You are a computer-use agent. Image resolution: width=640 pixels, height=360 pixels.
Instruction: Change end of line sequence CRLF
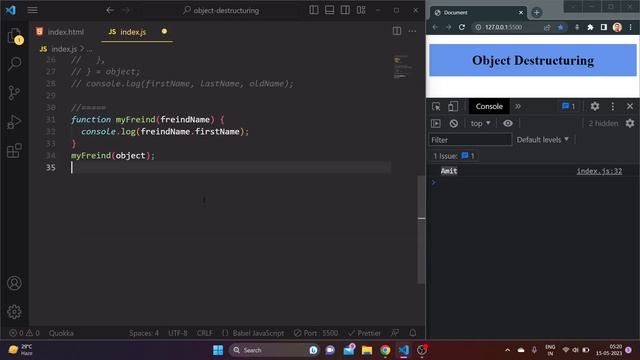[204, 333]
